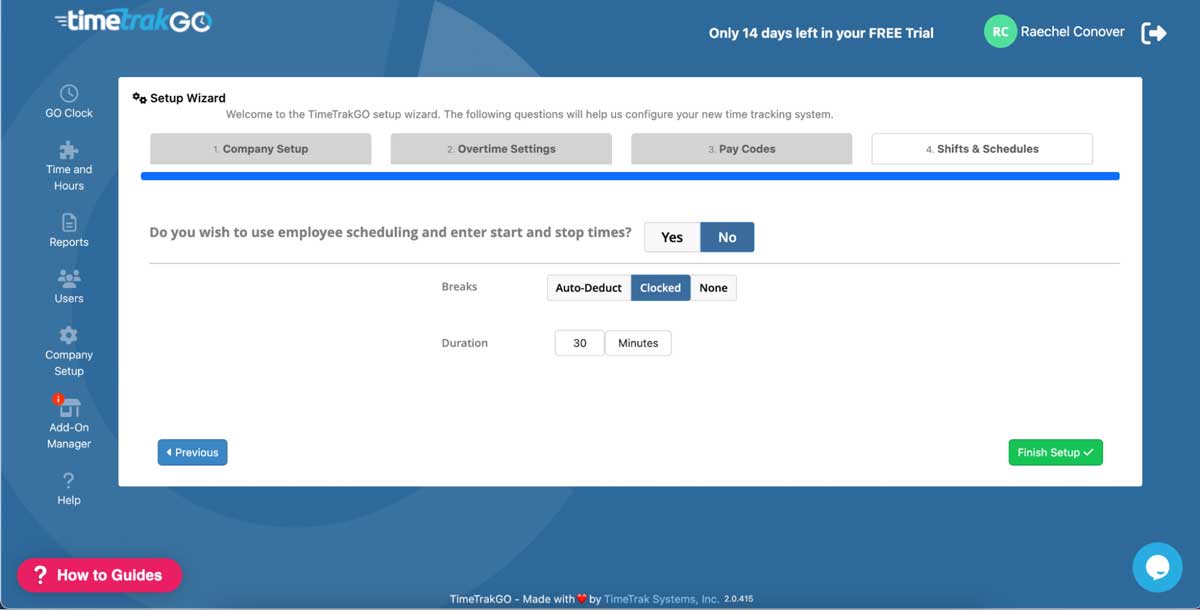Choose None for breaks
1200x610 pixels.
(713, 288)
